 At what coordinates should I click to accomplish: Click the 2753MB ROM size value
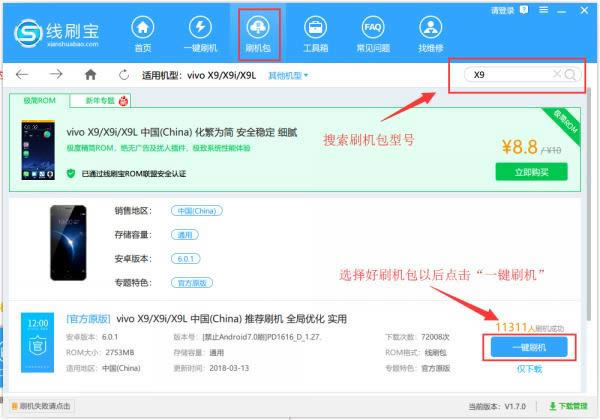(x=120, y=352)
